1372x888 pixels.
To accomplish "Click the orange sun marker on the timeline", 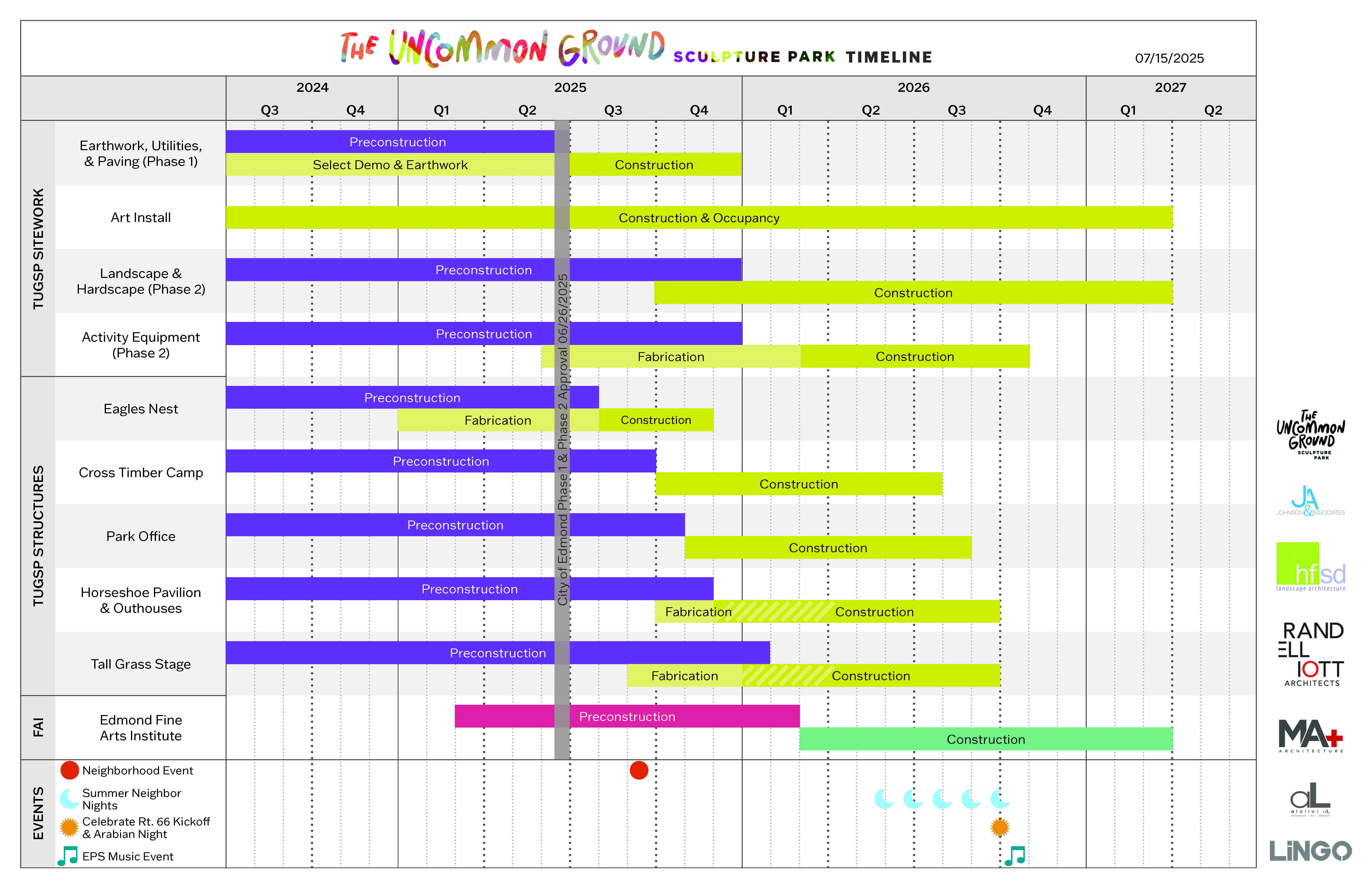I will [1000, 827].
